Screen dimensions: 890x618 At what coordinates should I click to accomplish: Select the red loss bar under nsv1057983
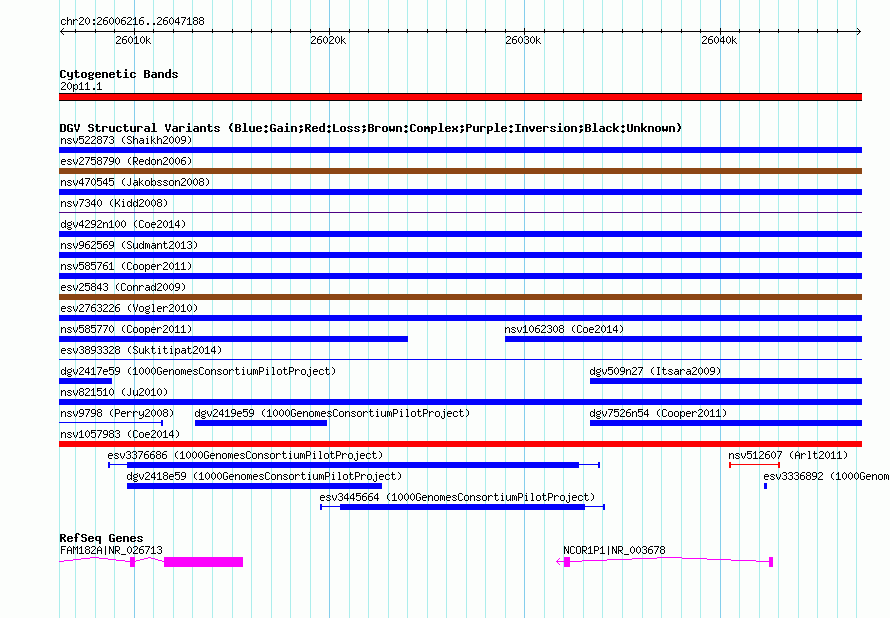coord(460,444)
